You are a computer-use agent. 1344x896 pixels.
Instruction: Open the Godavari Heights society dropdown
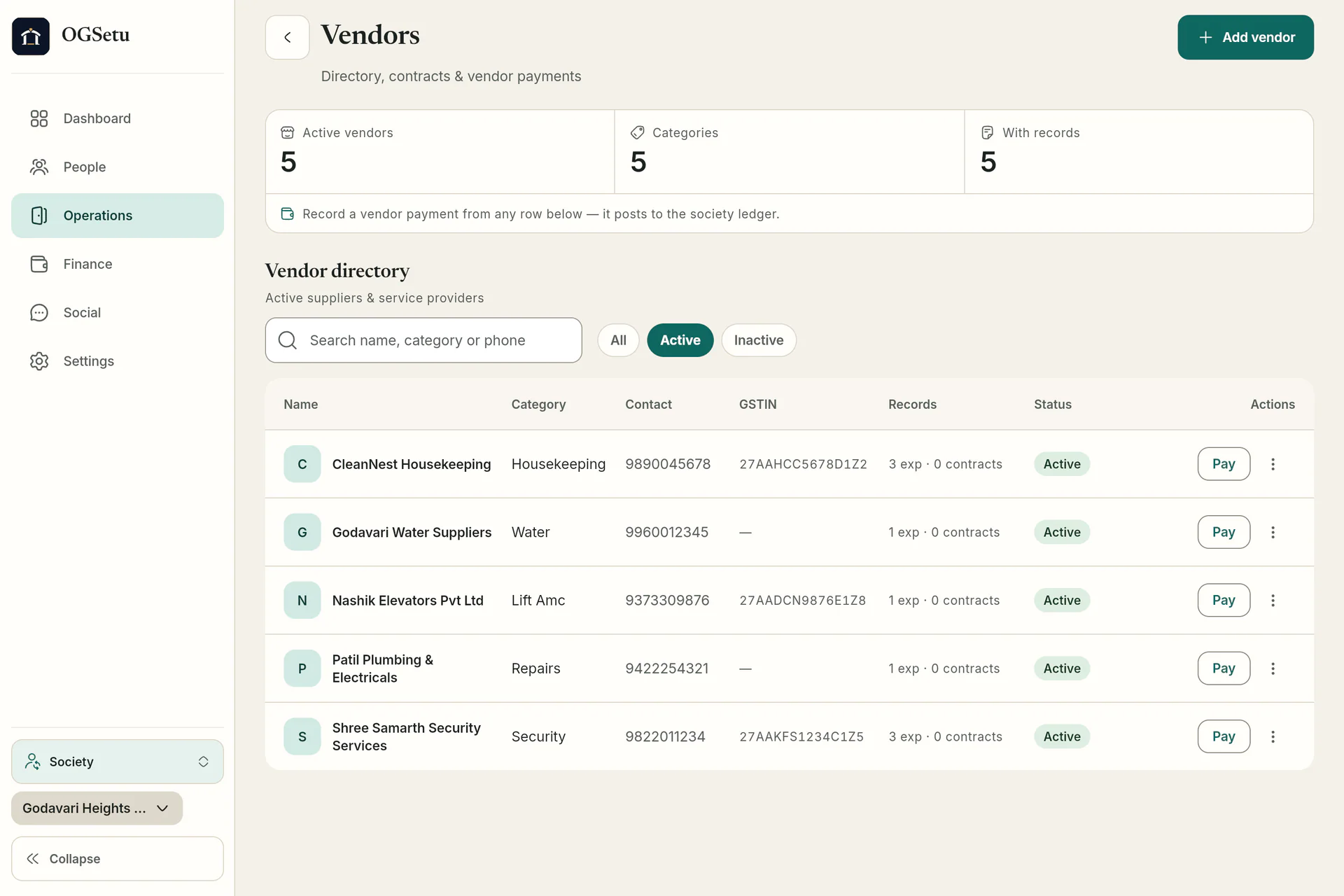(x=97, y=808)
